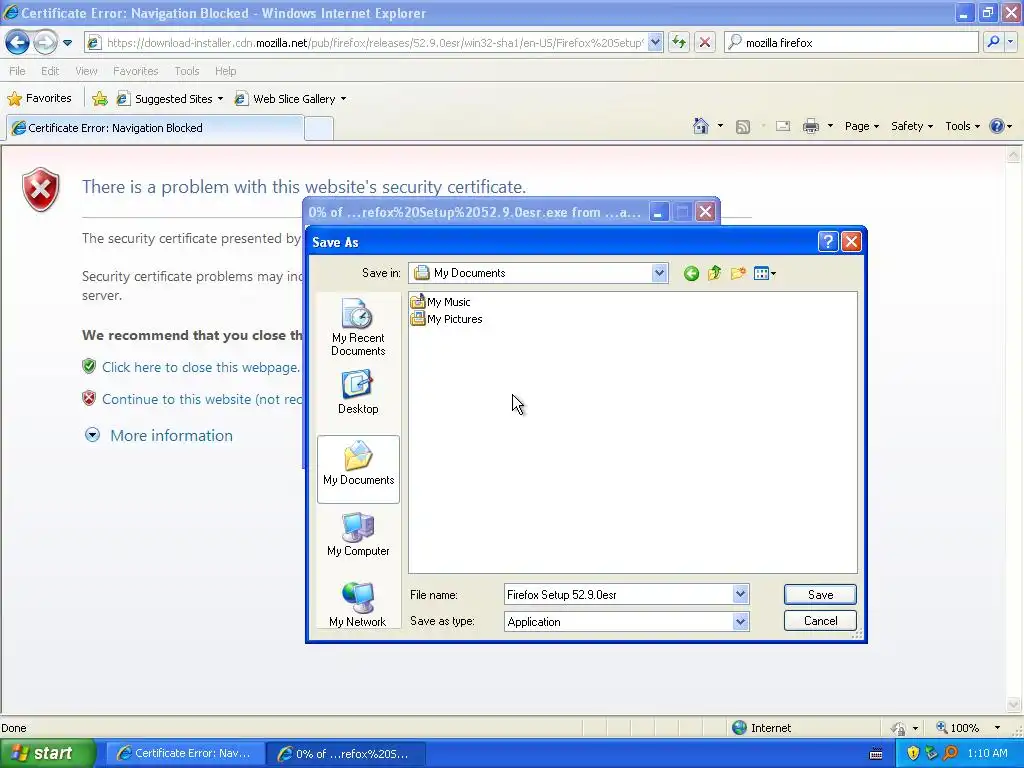
Task: Click the Print icon
Action: point(810,126)
